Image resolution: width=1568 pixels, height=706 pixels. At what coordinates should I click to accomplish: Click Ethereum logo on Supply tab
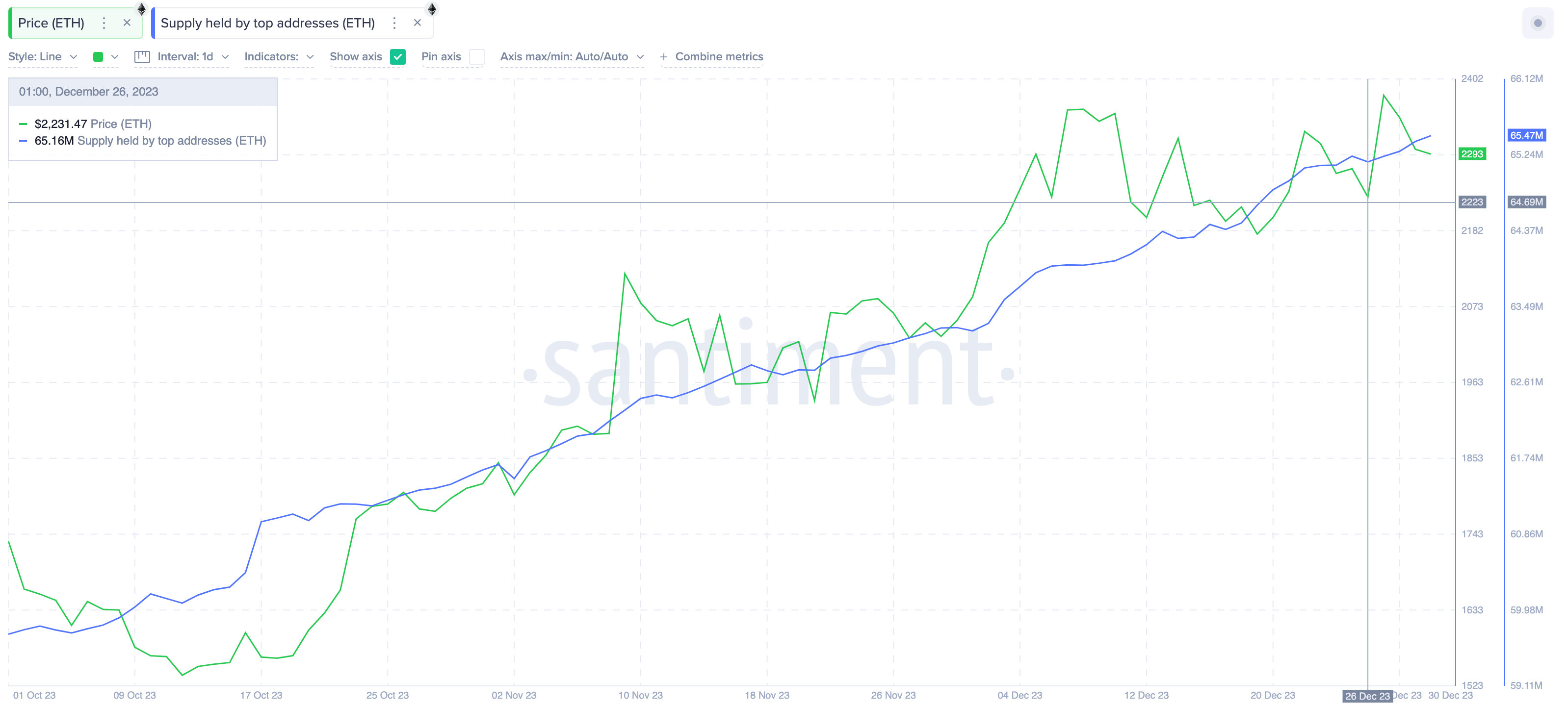pos(432,9)
